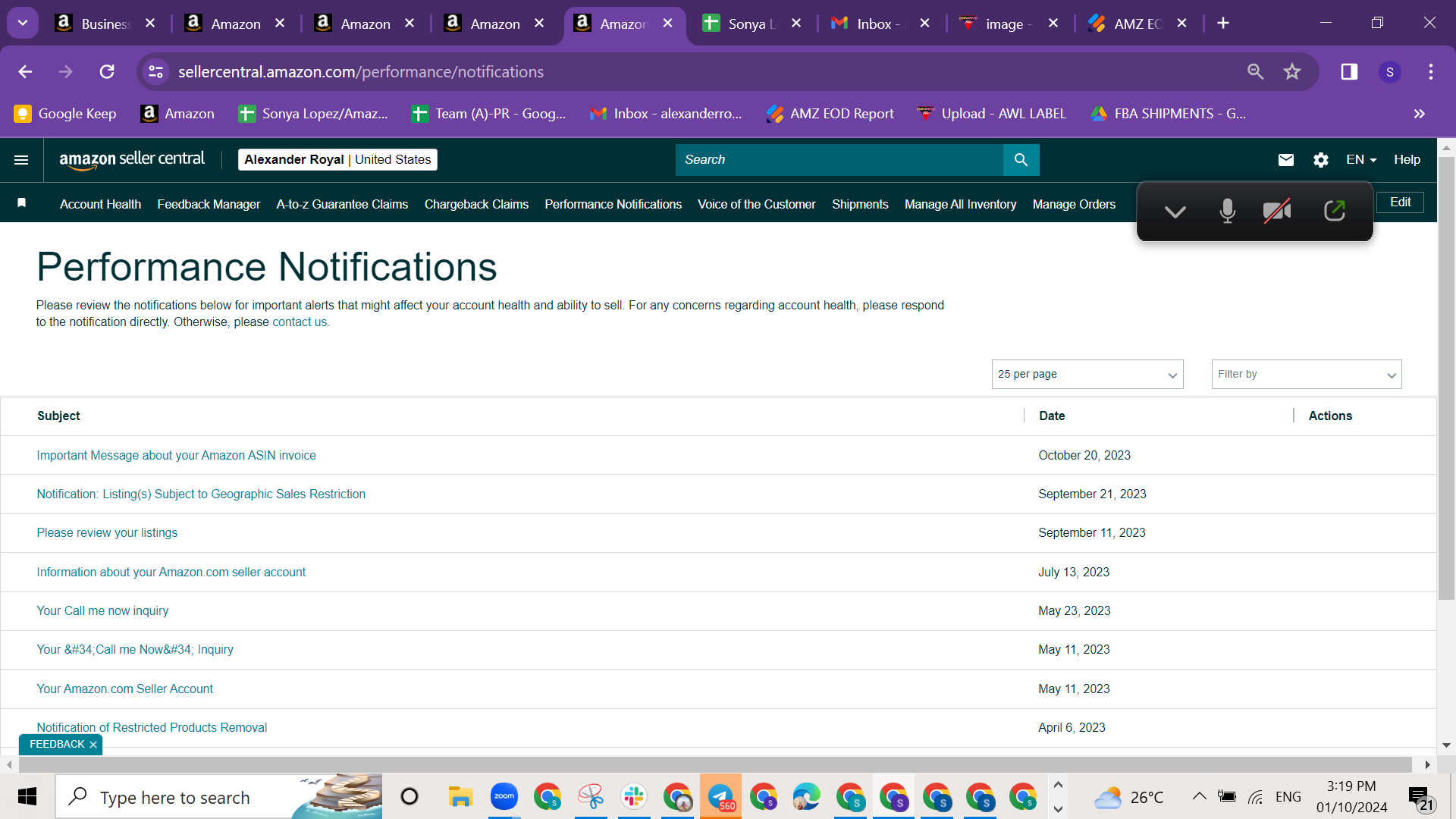Open the Alexander Royal account switcher
The height and width of the screenshot is (819, 1456).
[x=337, y=160]
